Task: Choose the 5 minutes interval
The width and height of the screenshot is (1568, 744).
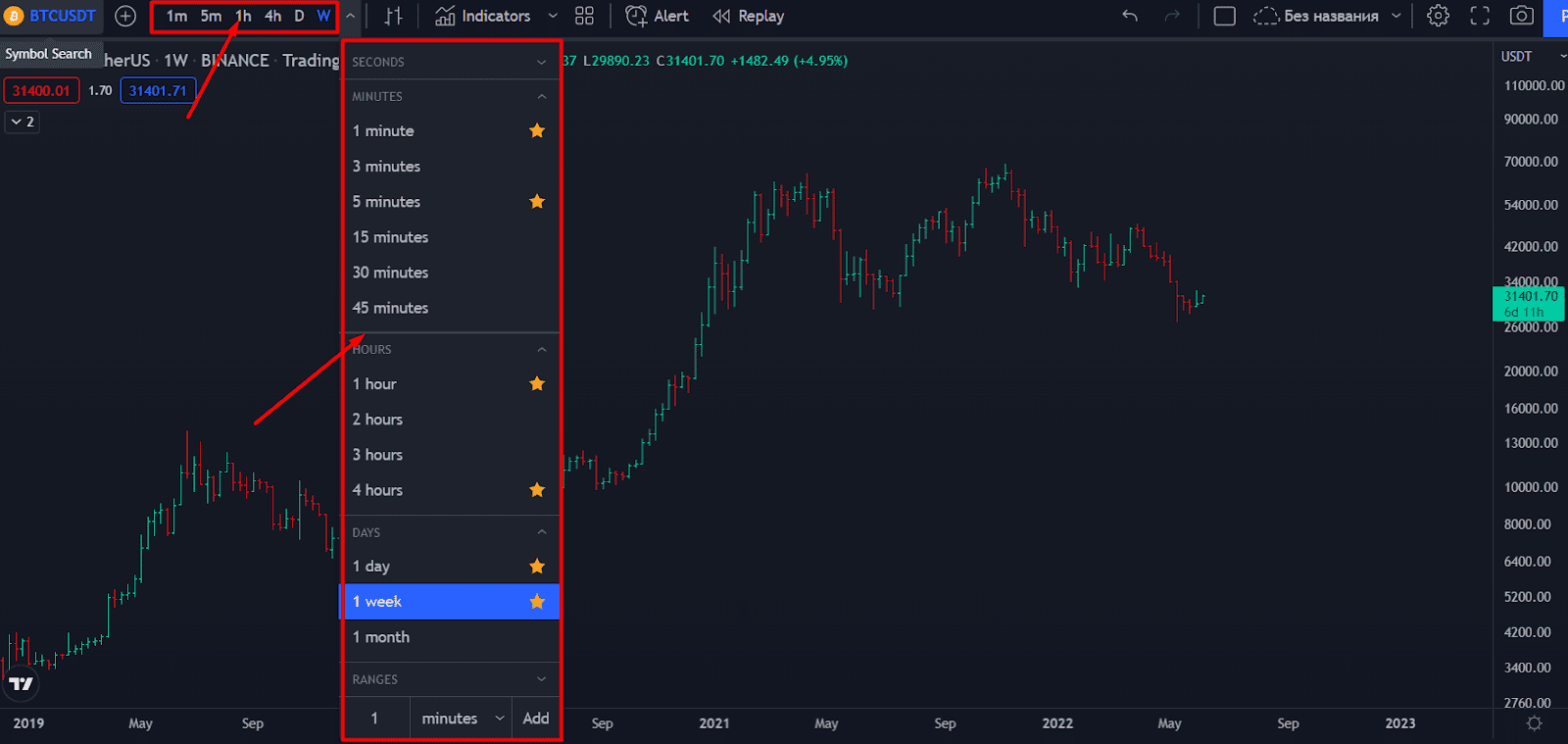Action: click(451, 201)
